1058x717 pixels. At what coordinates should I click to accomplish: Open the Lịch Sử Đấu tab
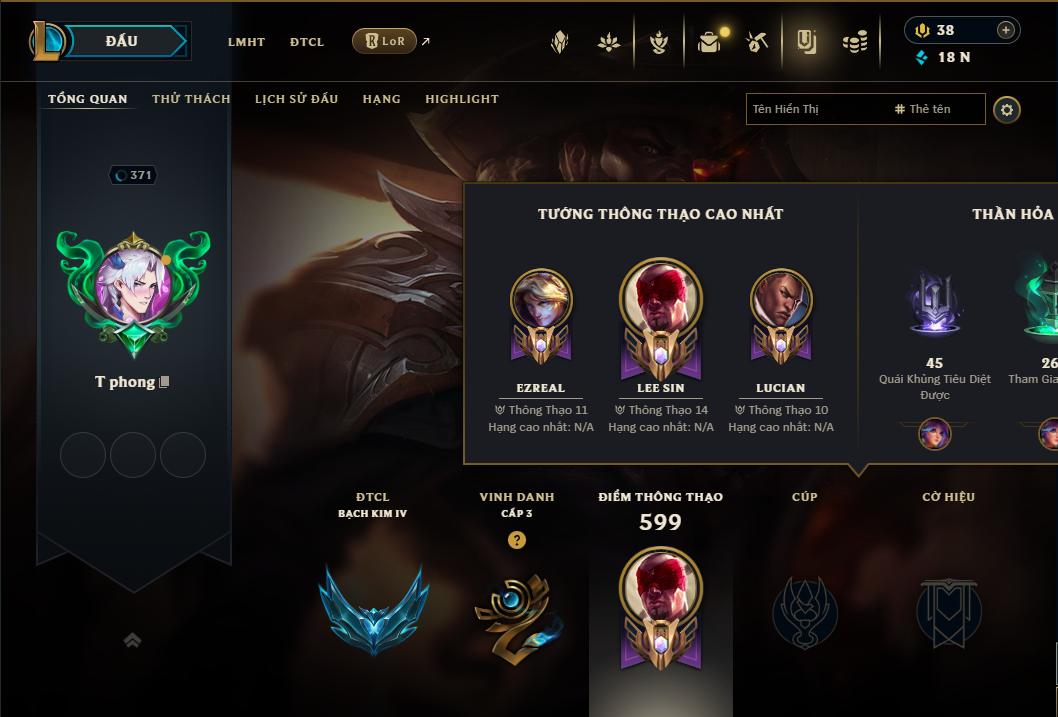coord(296,99)
